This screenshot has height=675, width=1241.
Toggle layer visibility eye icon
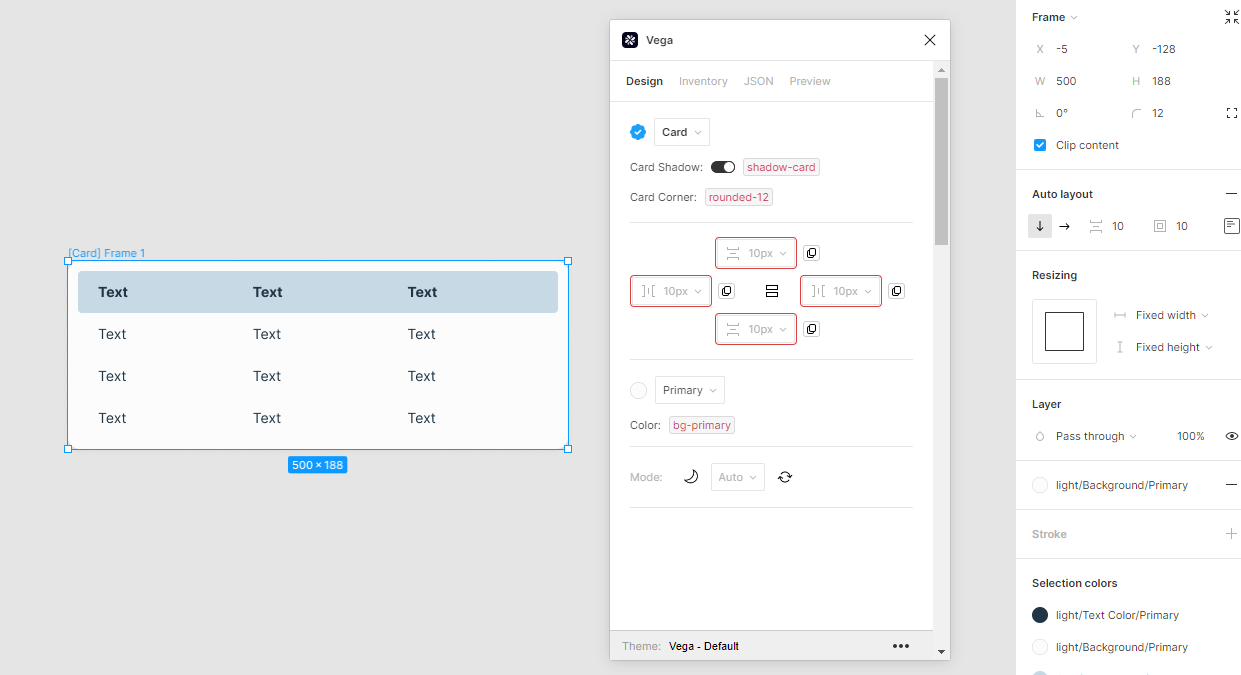pos(1232,436)
